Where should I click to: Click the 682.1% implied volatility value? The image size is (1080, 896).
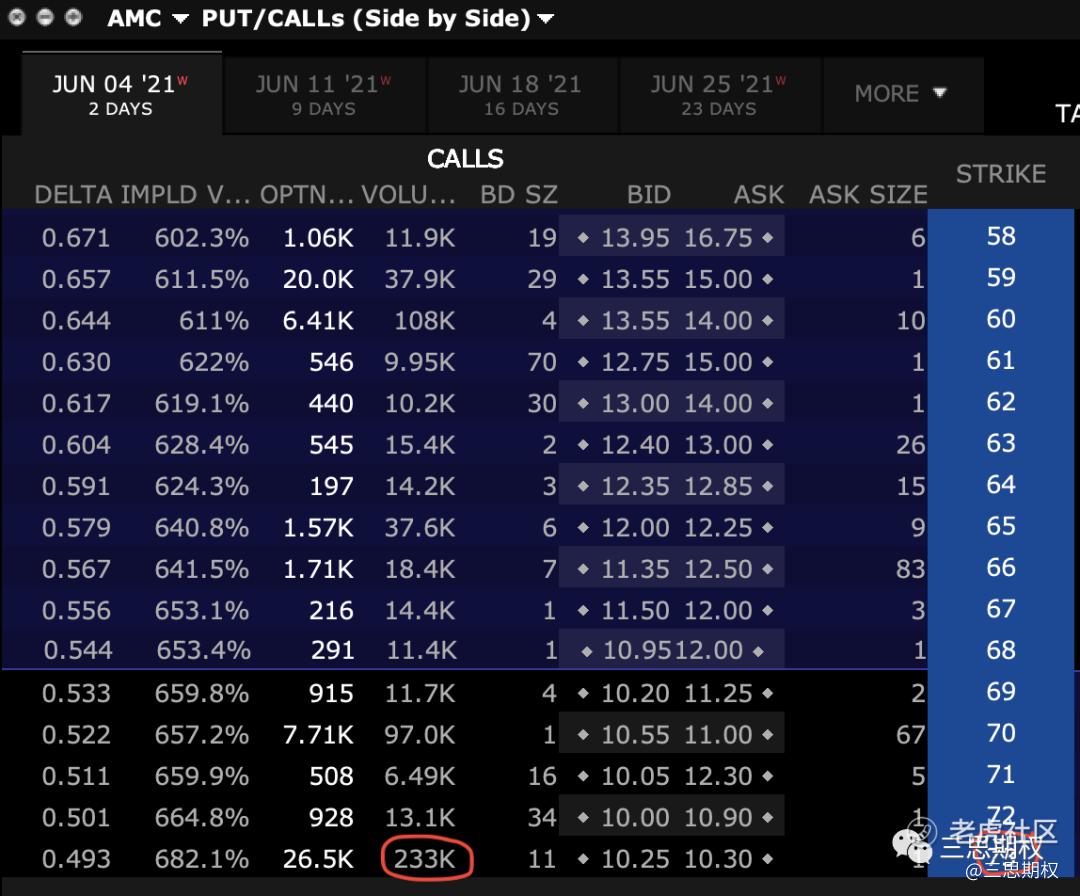(x=202, y=859)
